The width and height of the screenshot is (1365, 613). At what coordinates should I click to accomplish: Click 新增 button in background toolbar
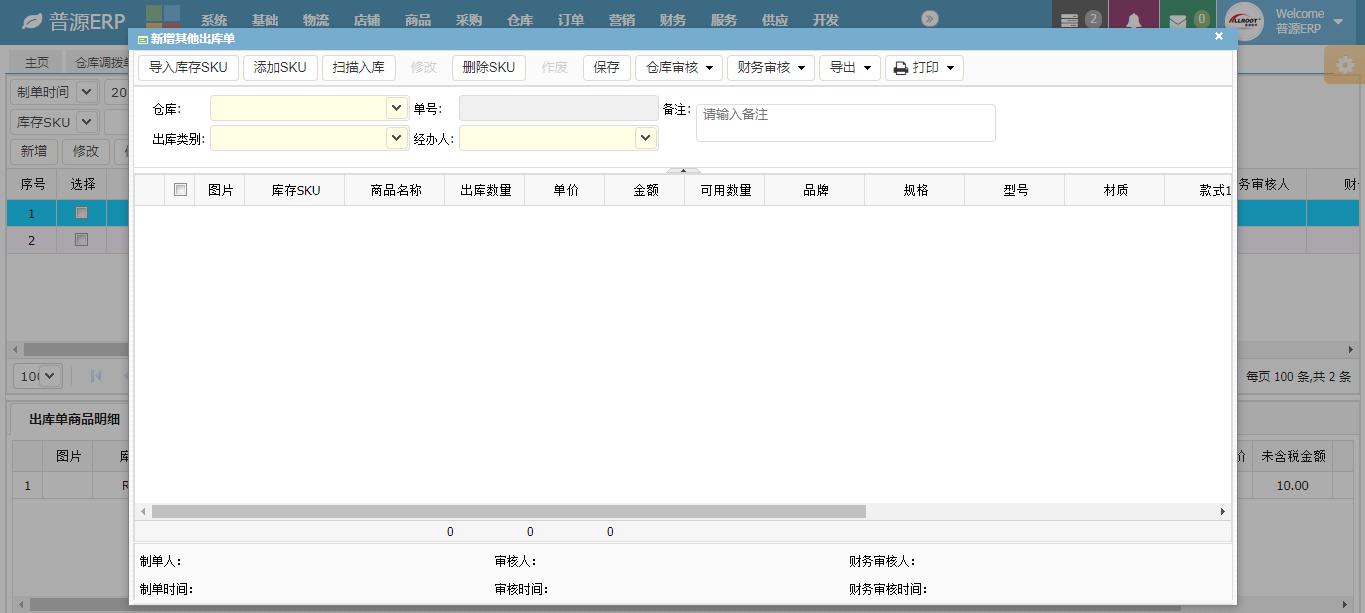coord(34,151)
